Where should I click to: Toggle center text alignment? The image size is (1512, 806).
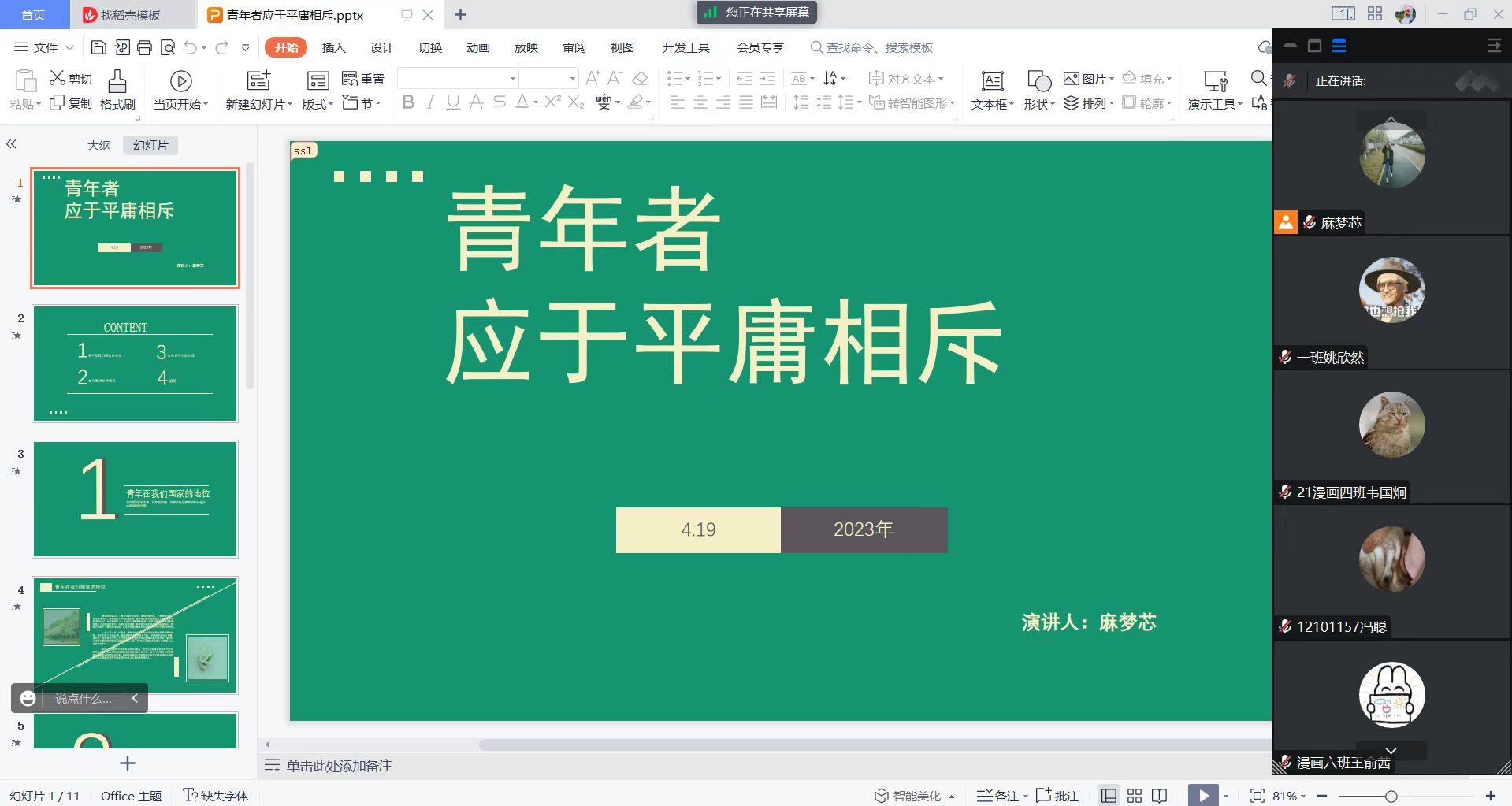(700, 102)
